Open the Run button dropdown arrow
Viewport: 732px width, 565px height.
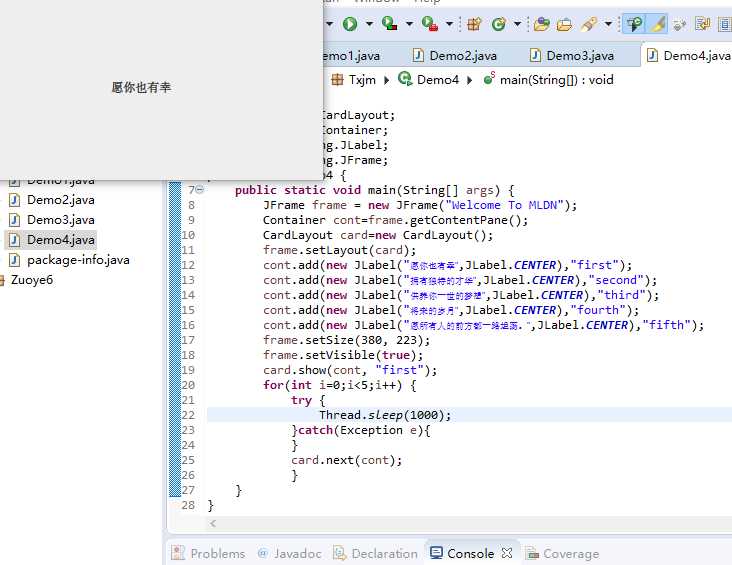click(369, 23)
